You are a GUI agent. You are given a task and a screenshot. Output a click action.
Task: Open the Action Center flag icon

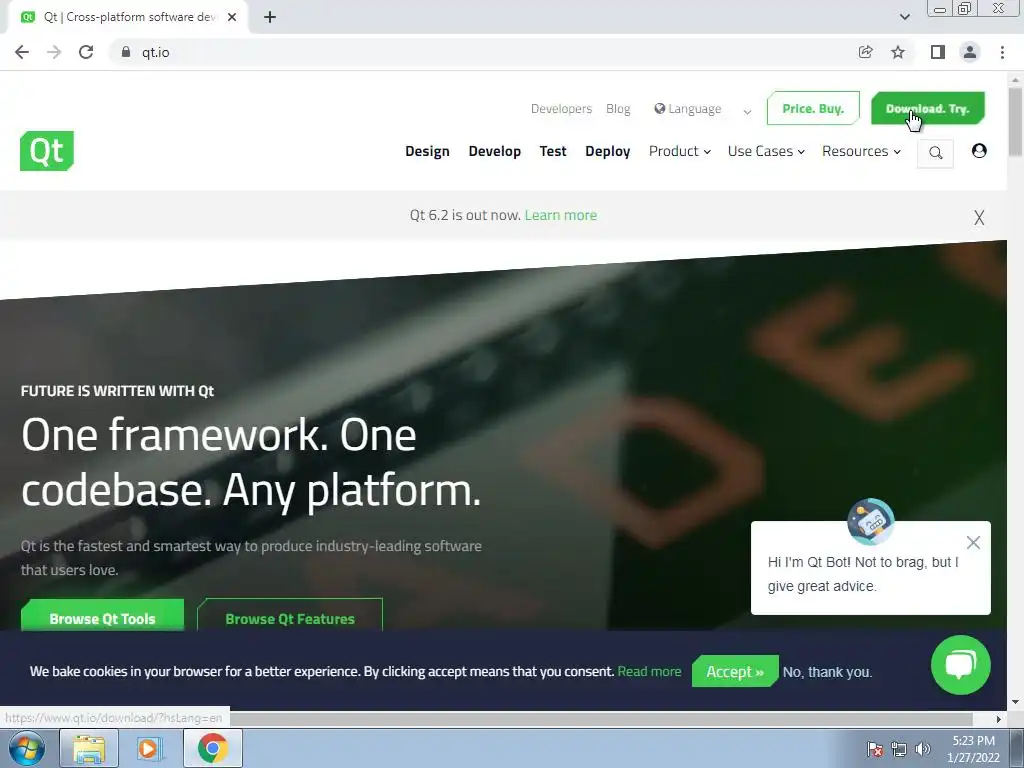coord(874,749)
